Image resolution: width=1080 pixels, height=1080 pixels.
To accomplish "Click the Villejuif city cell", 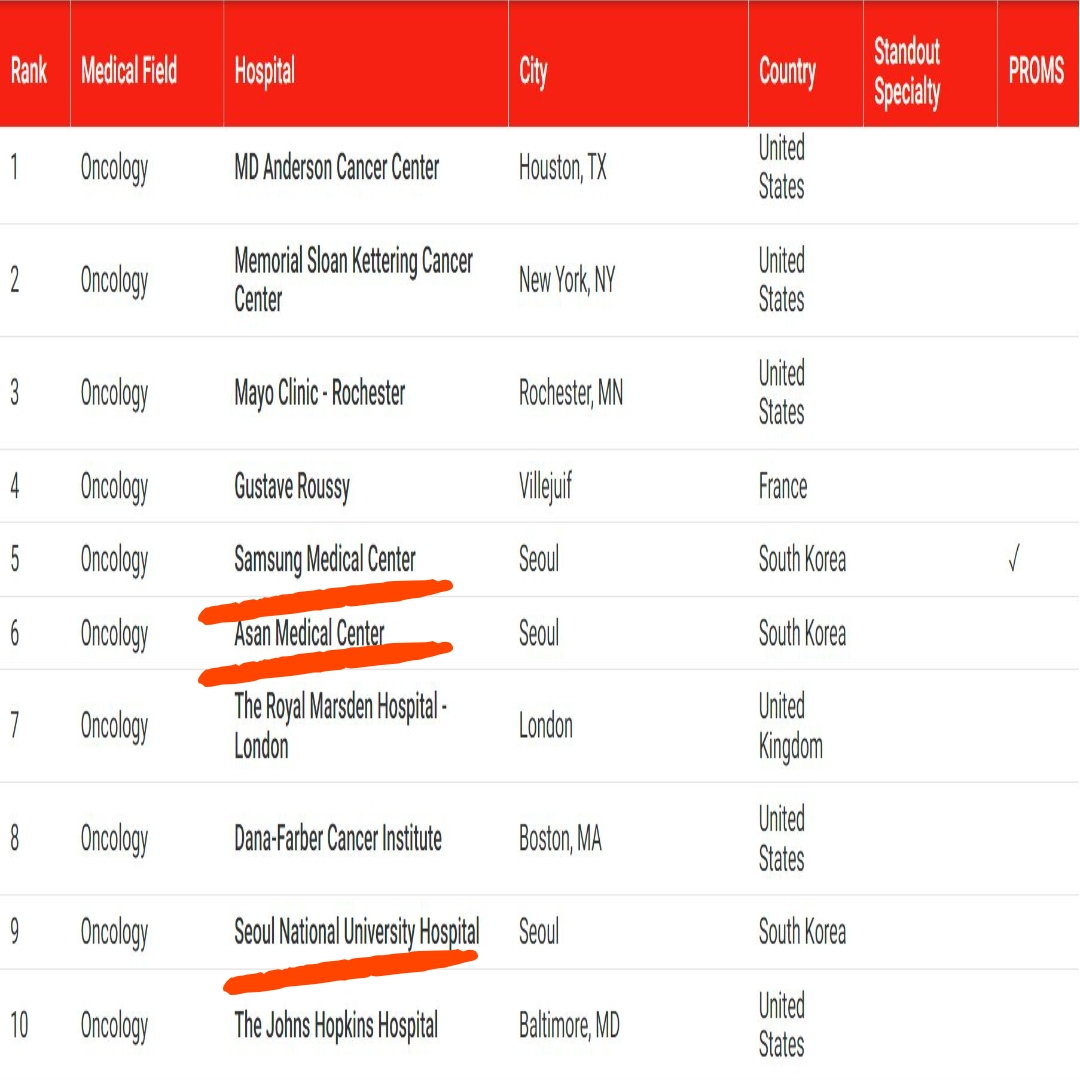I will click(x=545, y=488).
